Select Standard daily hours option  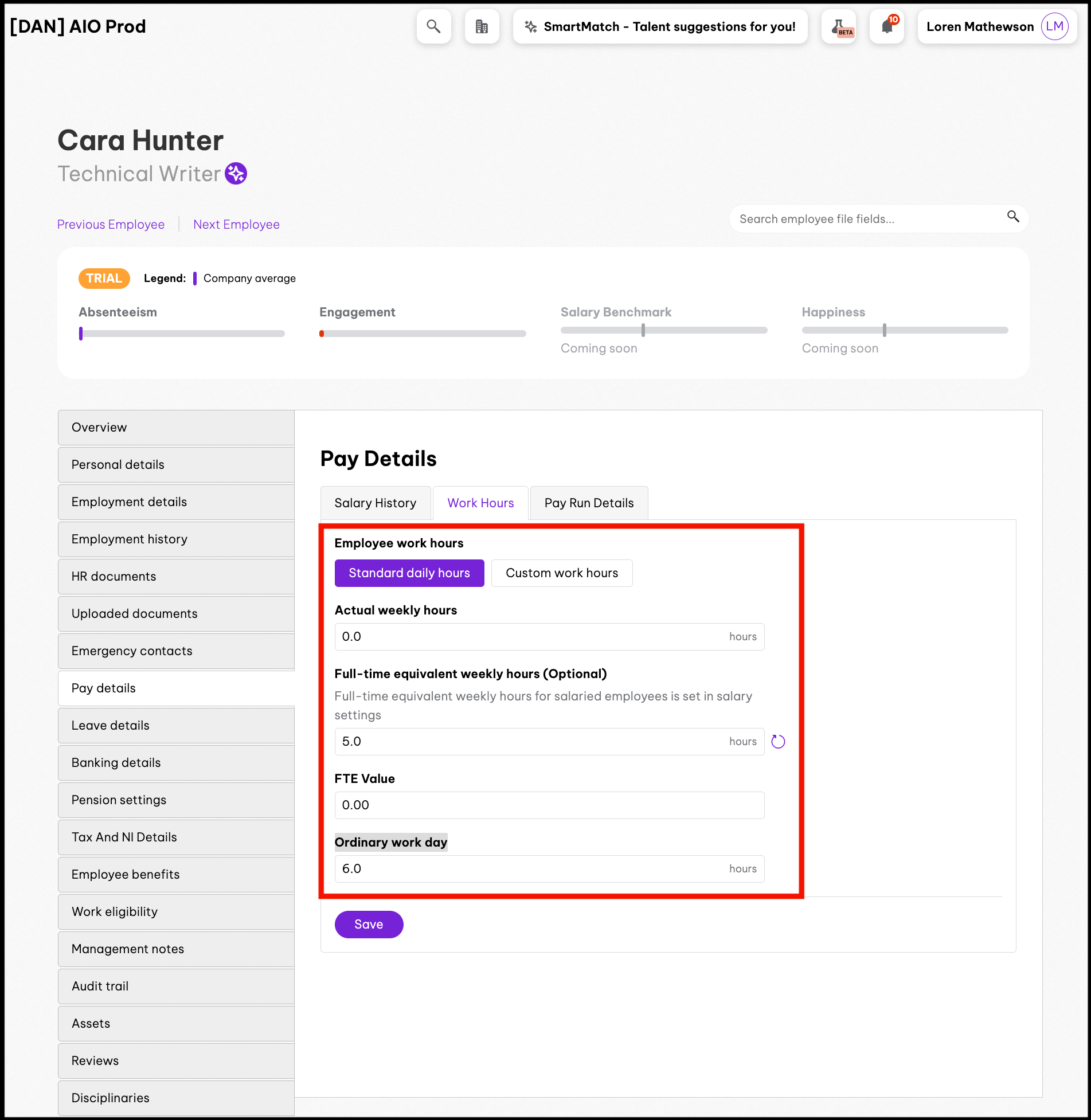tap(409, 573)
